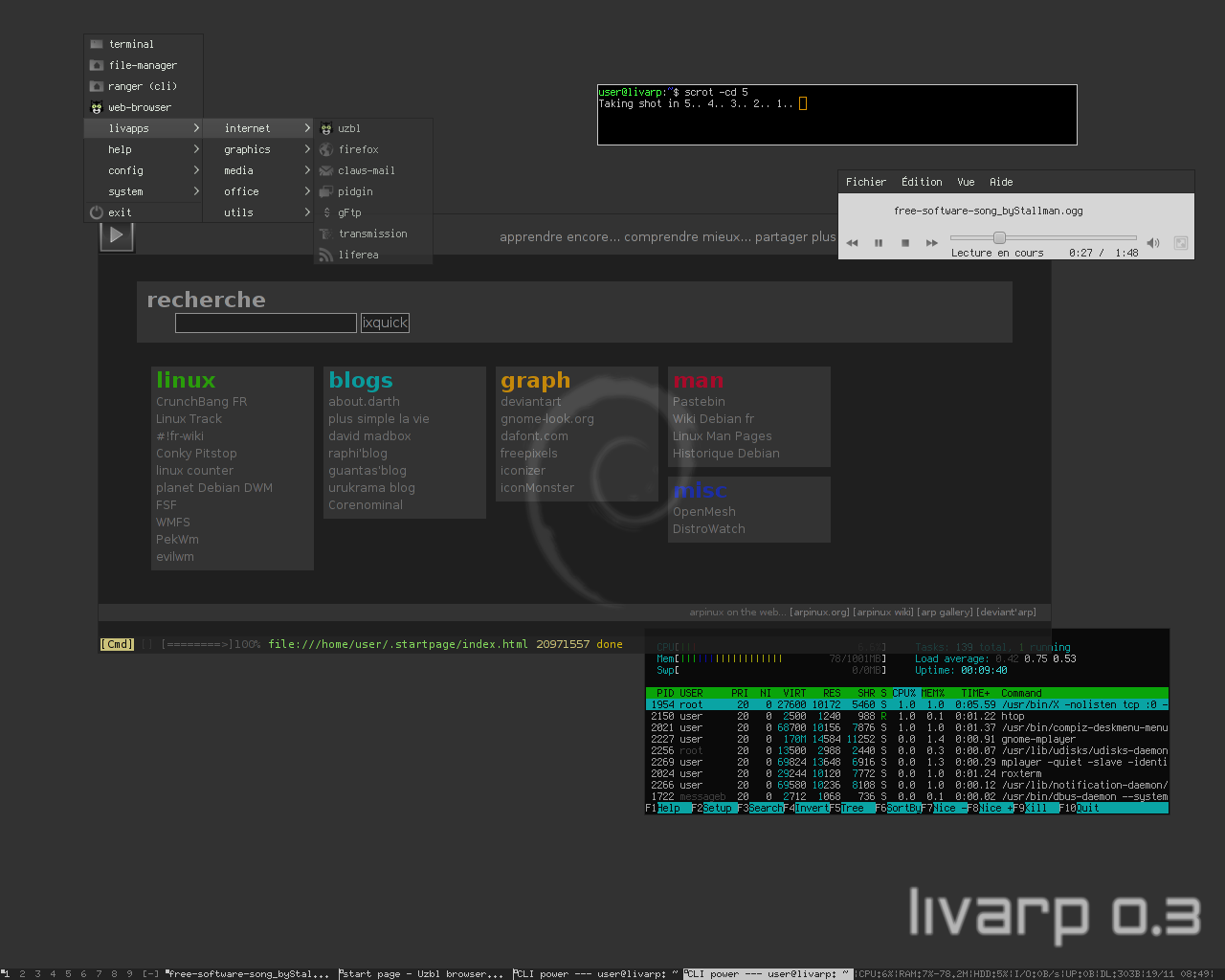
Task: Launch file-manager from the menu
Action: [x=144, y=65]
